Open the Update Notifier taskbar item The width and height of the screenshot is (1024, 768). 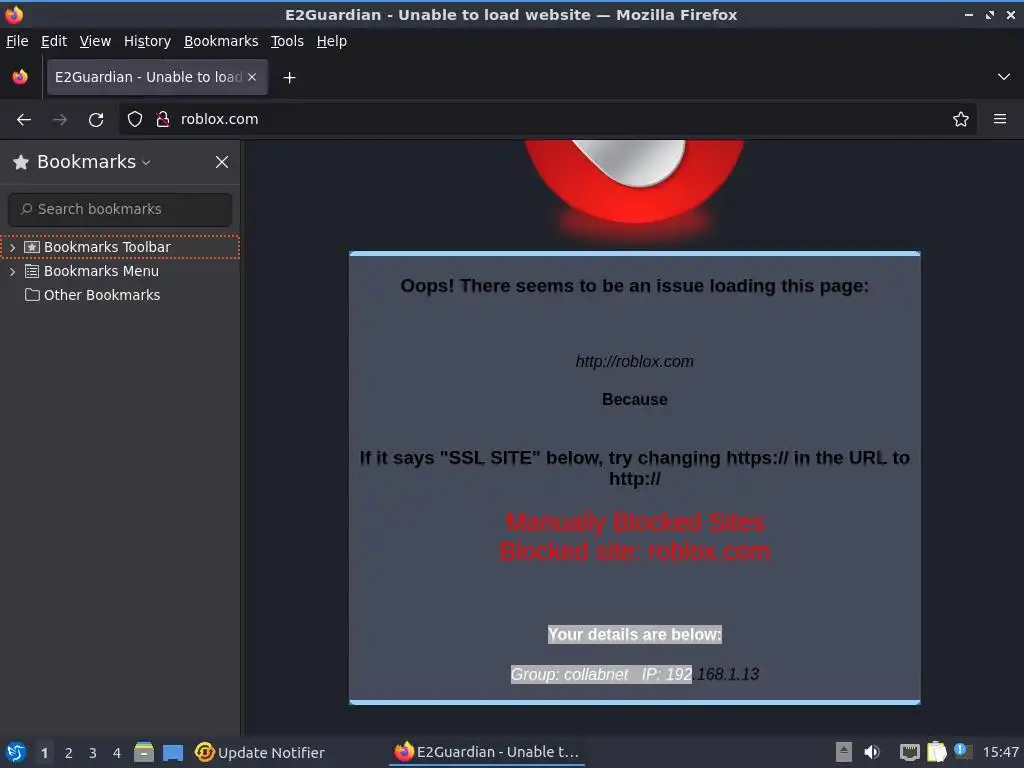(x=260, y=752)
